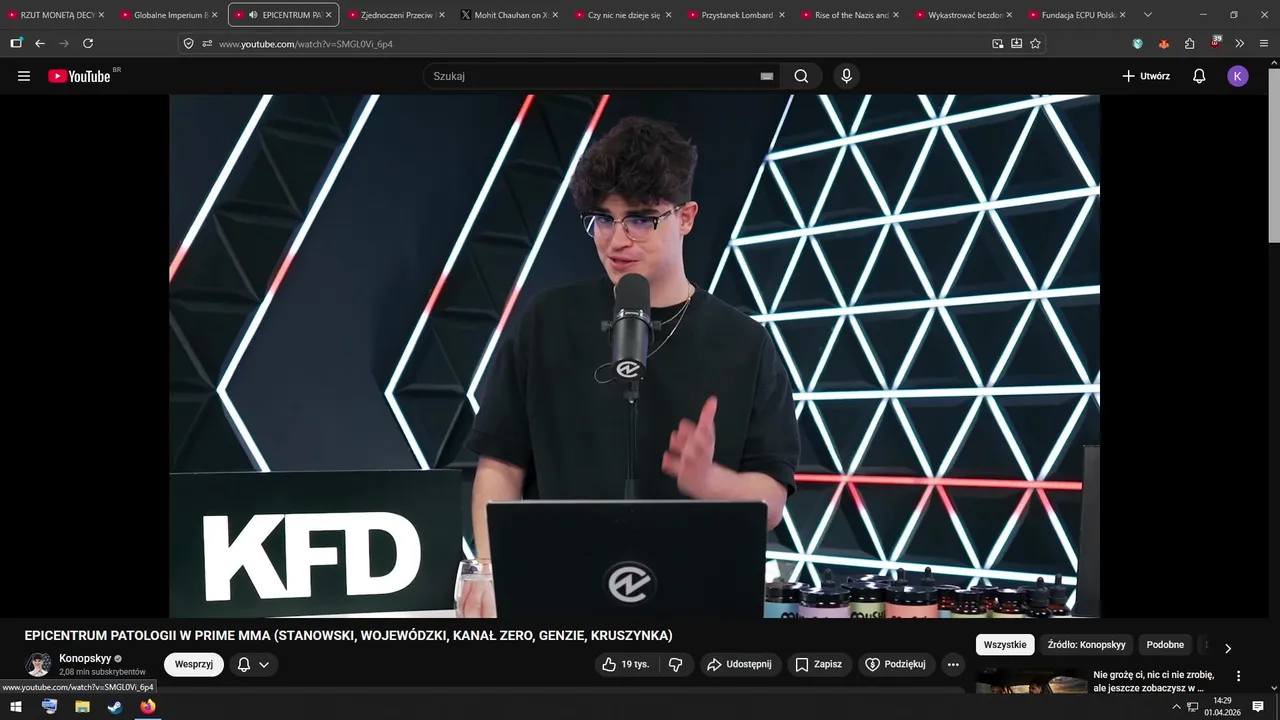Switch to the Przystanek Lombard tab
Viewport: 1280px width, 720px height.
pos(737,15)
